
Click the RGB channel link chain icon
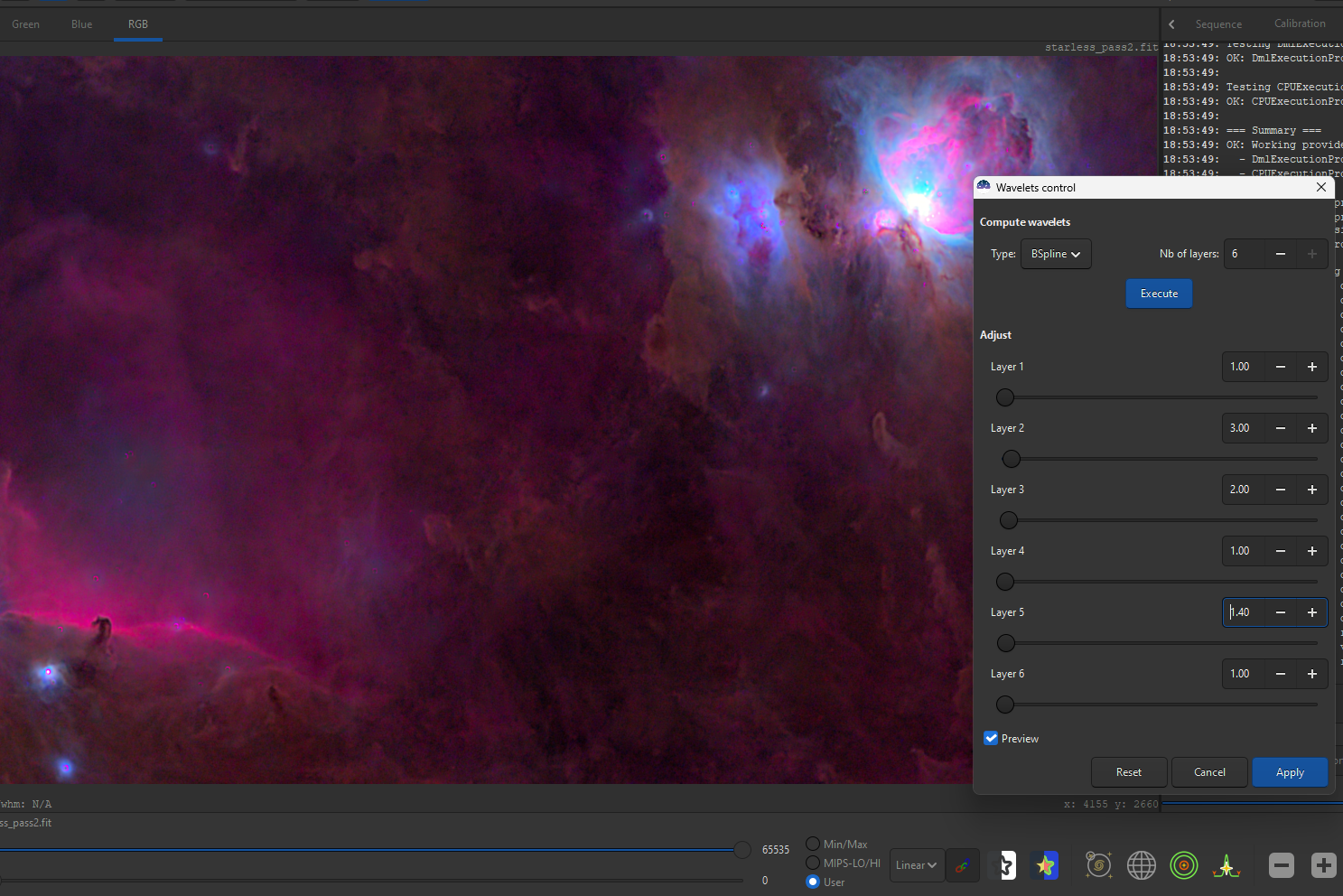pos(962,866)
